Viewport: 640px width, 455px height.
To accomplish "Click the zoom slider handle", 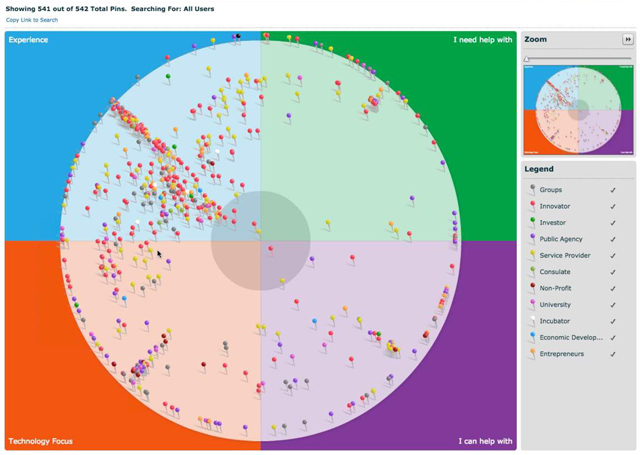I will pyautogui.click(x=527, y=59).
